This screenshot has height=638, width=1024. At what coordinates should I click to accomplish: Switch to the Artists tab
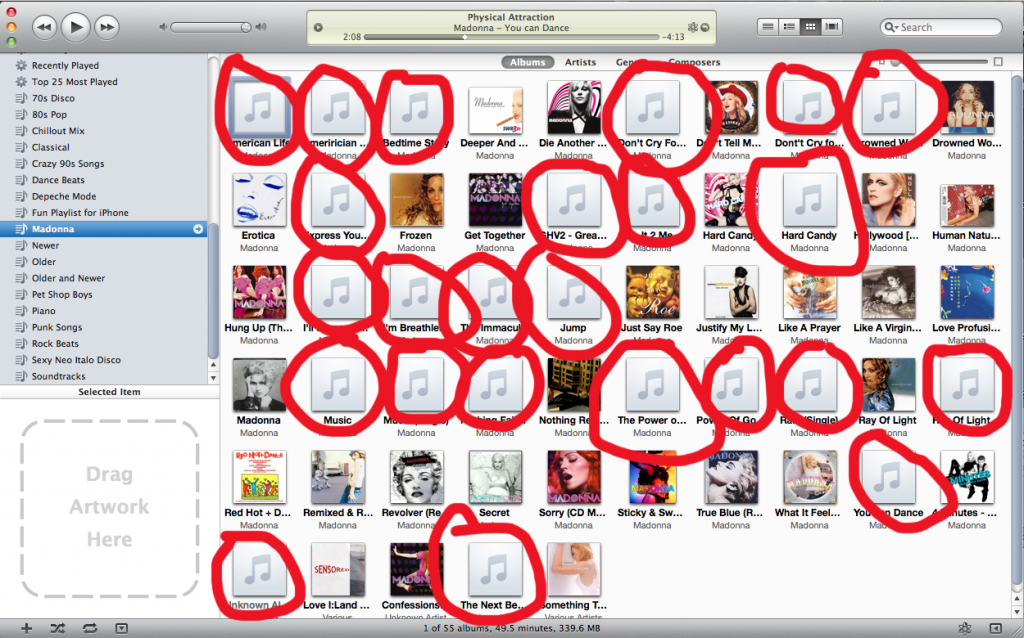point(580,61)
